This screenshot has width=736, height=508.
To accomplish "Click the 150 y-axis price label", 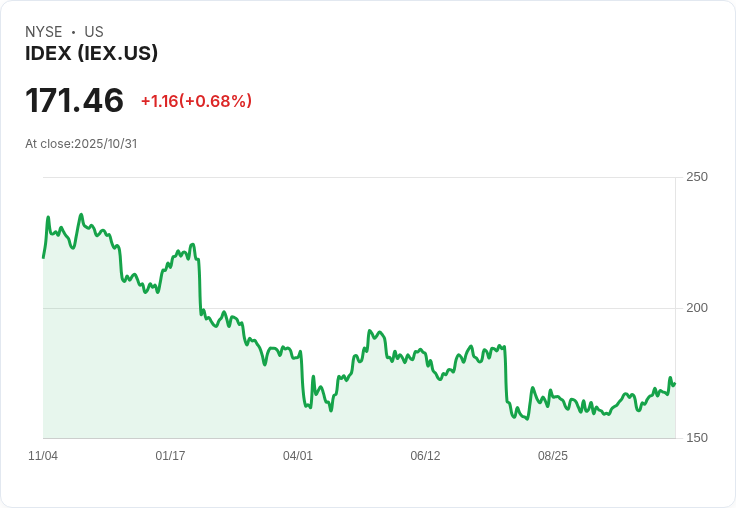I will pos(696,438).
